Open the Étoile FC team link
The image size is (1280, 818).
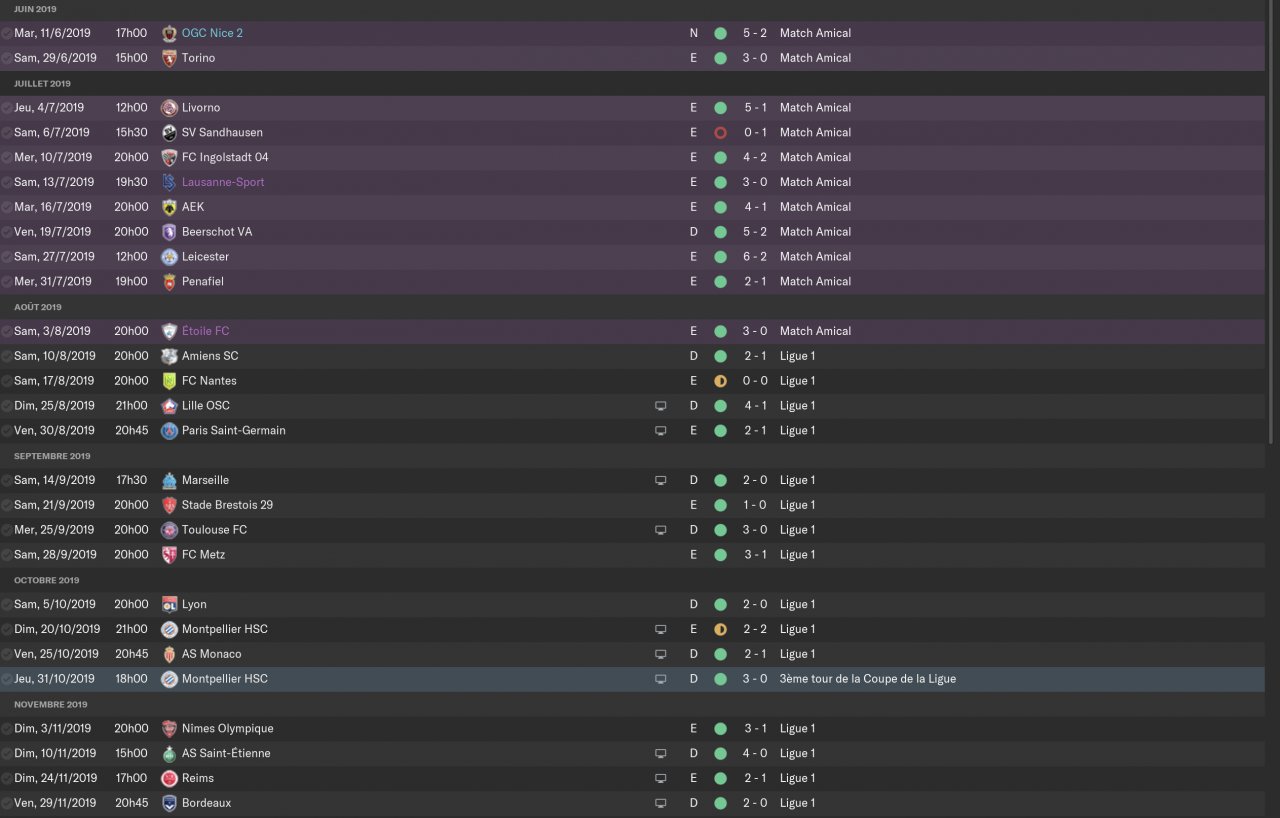(x=205, y=331)
